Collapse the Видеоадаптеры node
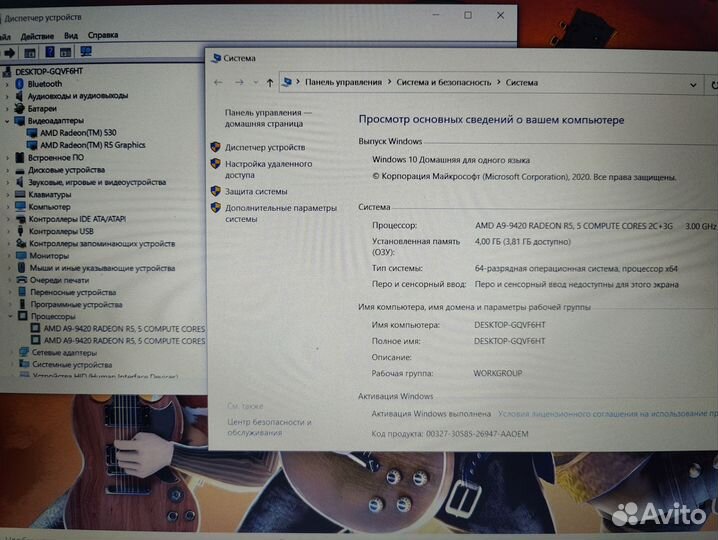Screen dimensions: 718x540 point(7,121)
